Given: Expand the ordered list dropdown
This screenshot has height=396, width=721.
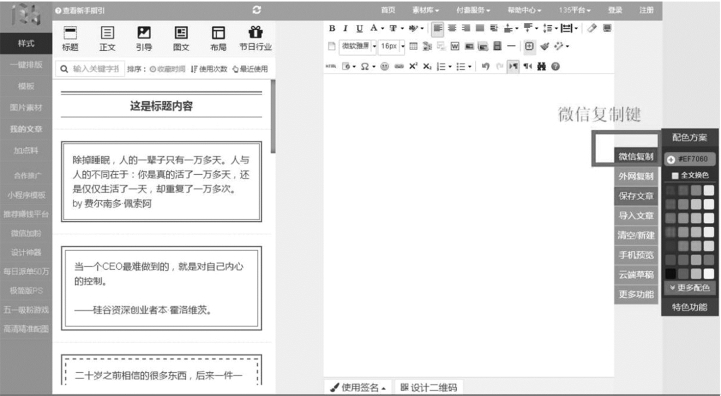Looking at the screenshot, I should pyautogui.click(x=450, y=67).
